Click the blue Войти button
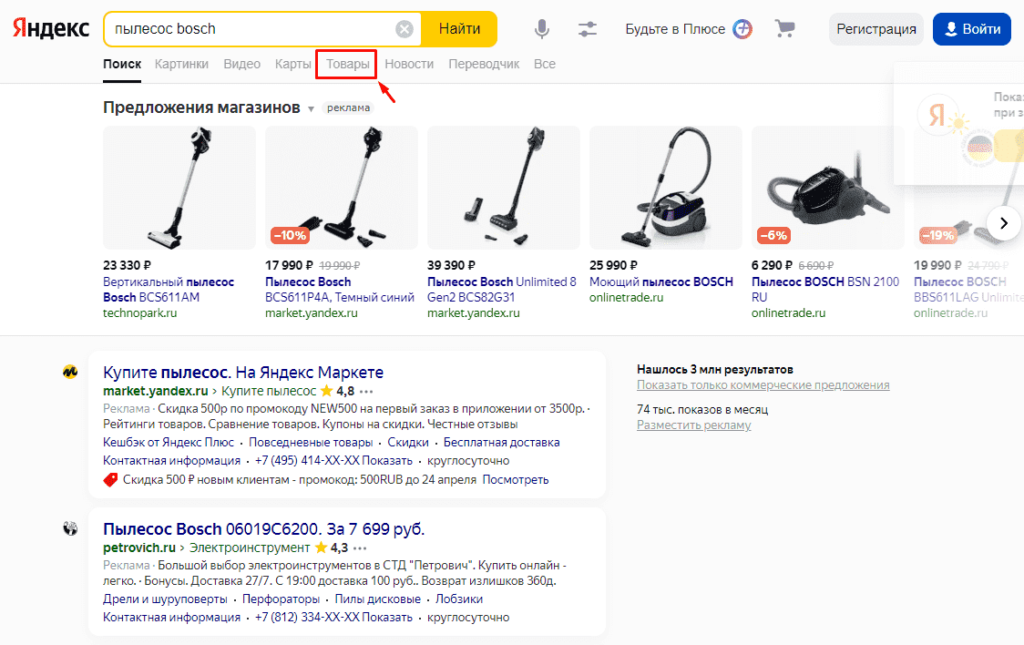The width and height of the screenshot is (1024, 645). [972, 29]
